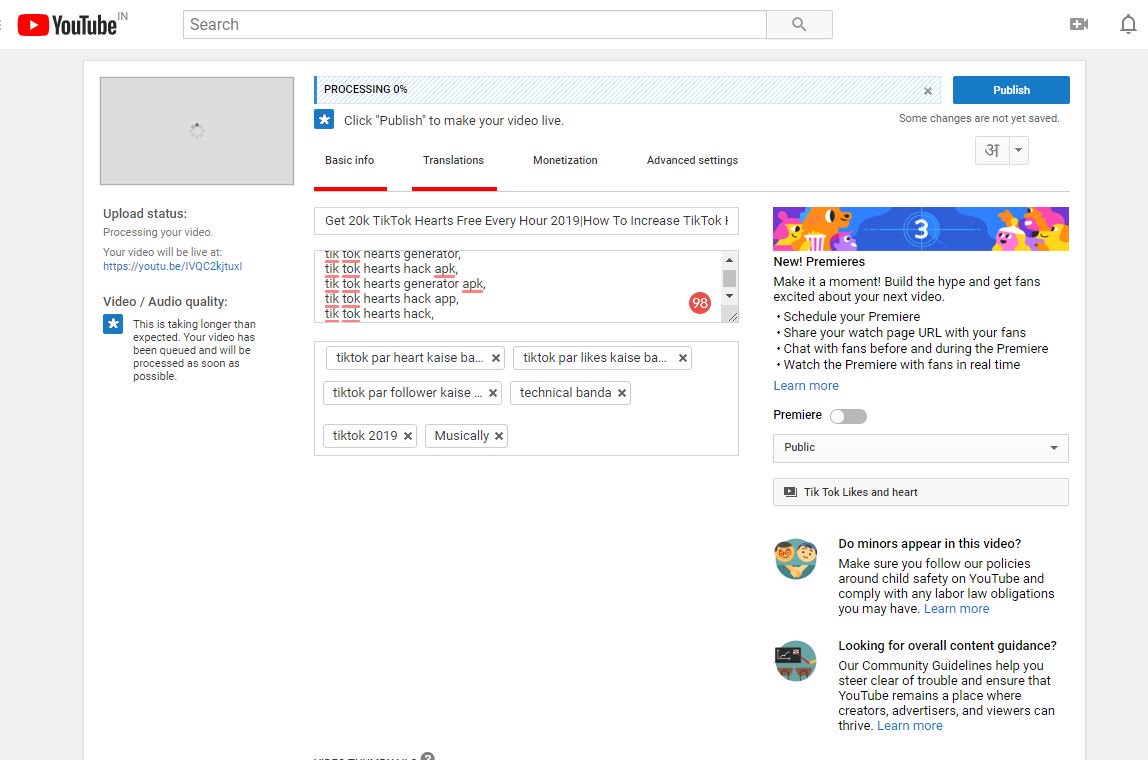
Task: Click the content guidance illustration icon
Action: (796, 660)
